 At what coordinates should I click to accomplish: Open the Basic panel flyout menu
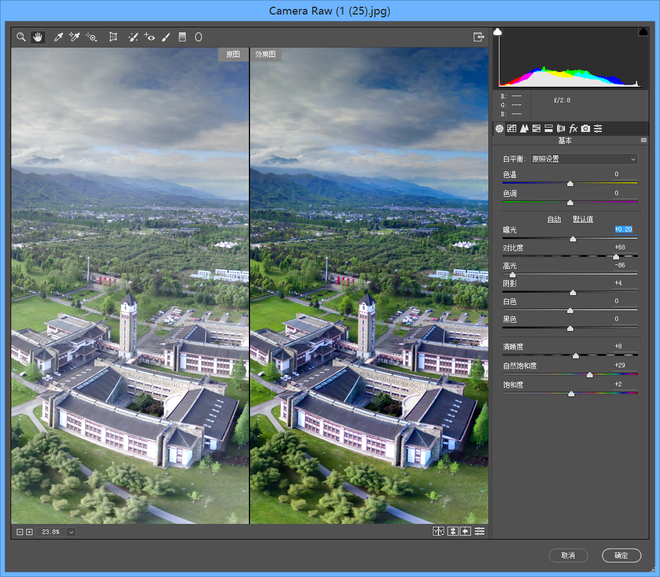pyautogui.click(x=644, y=140)
